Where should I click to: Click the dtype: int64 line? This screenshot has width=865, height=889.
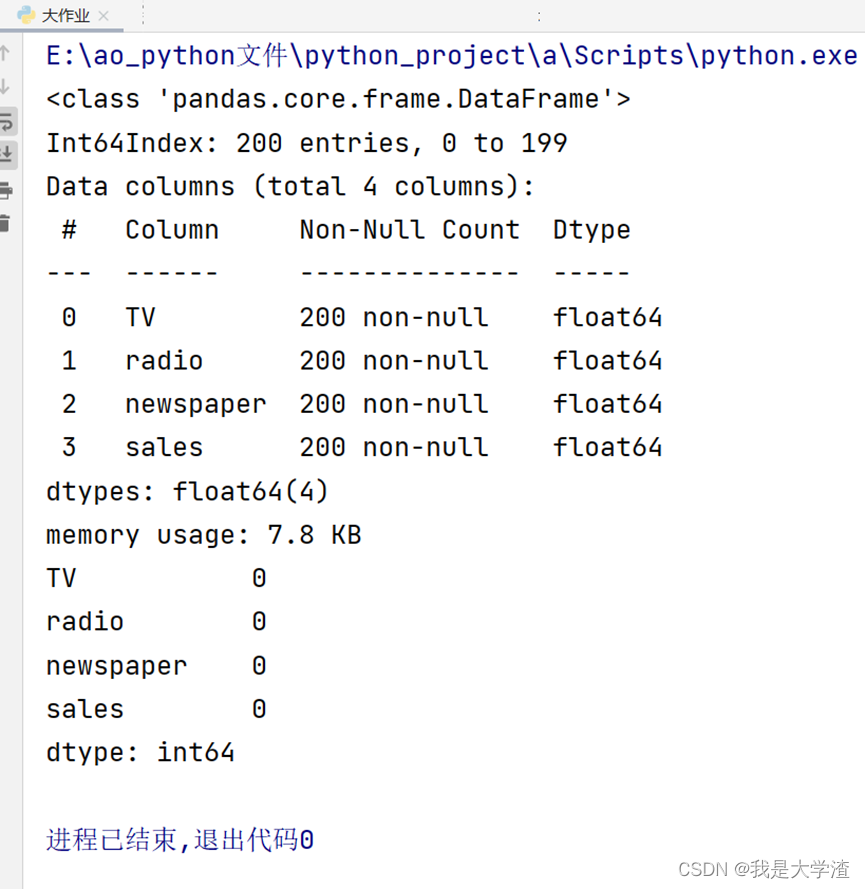(x=141, y=752)
